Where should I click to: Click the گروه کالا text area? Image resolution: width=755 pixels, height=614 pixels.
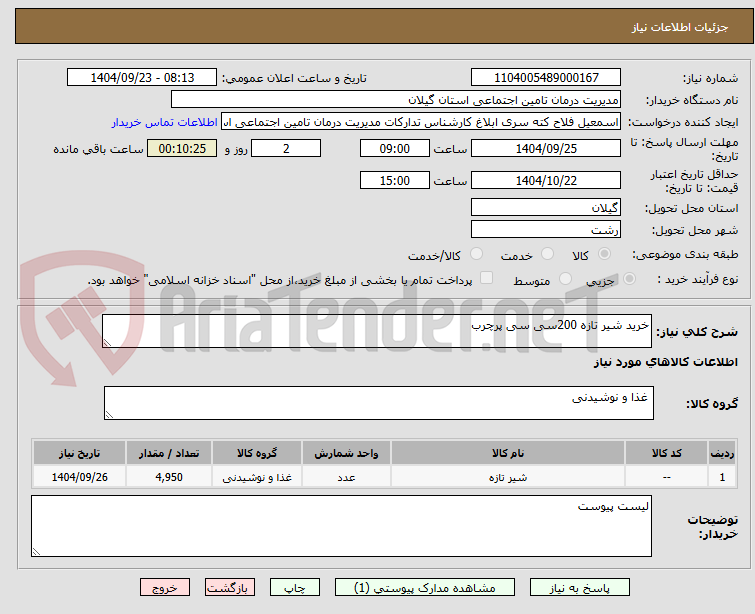[379, 403]
